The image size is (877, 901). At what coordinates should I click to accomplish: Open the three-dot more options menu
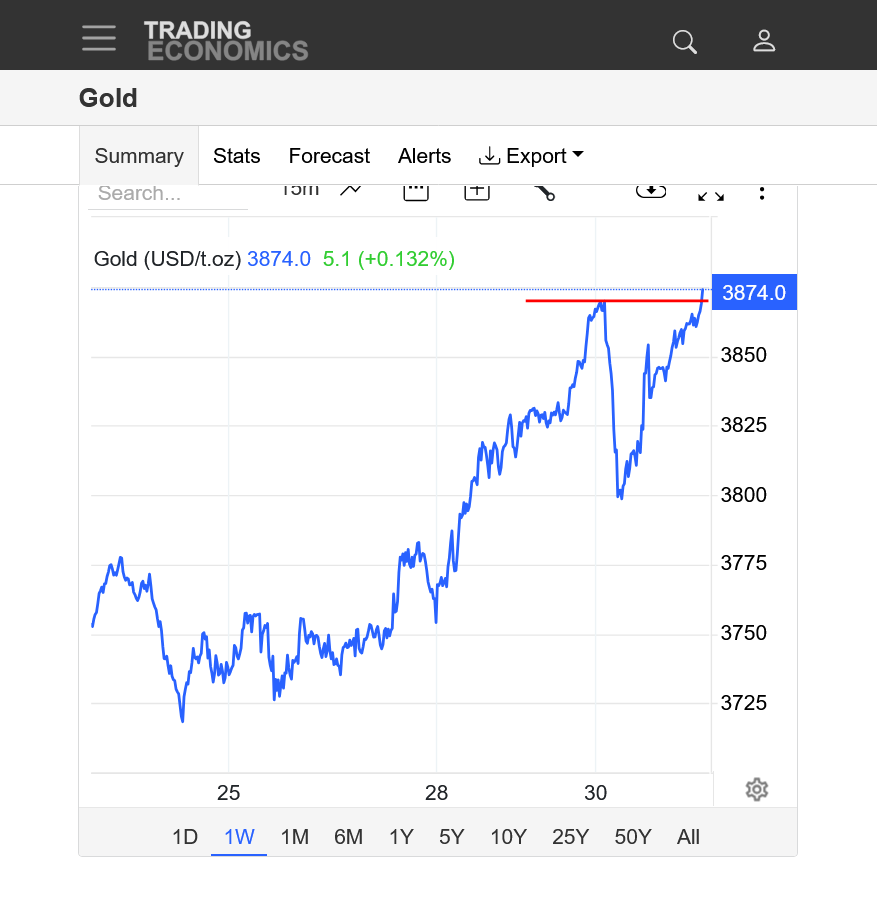762,192
